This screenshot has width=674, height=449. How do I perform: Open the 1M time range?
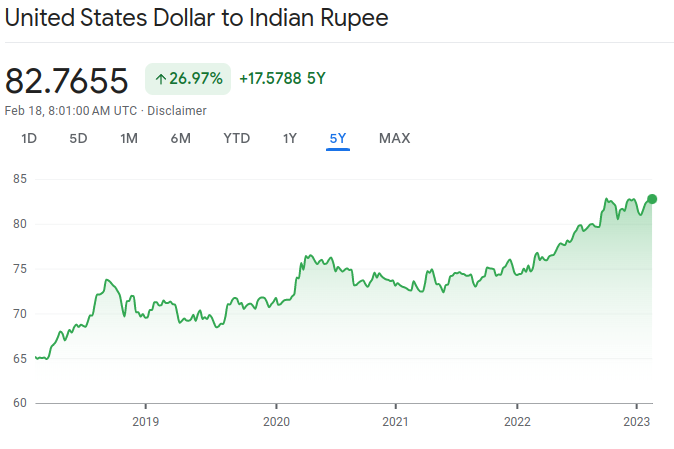pyautogui.click(x=129, y=138)
